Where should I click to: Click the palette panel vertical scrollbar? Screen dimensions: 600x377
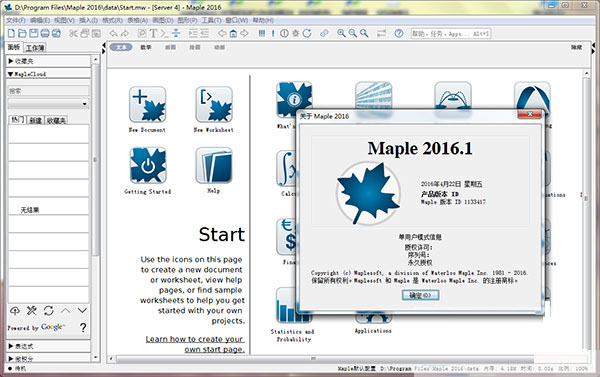[x=96, y=209]
